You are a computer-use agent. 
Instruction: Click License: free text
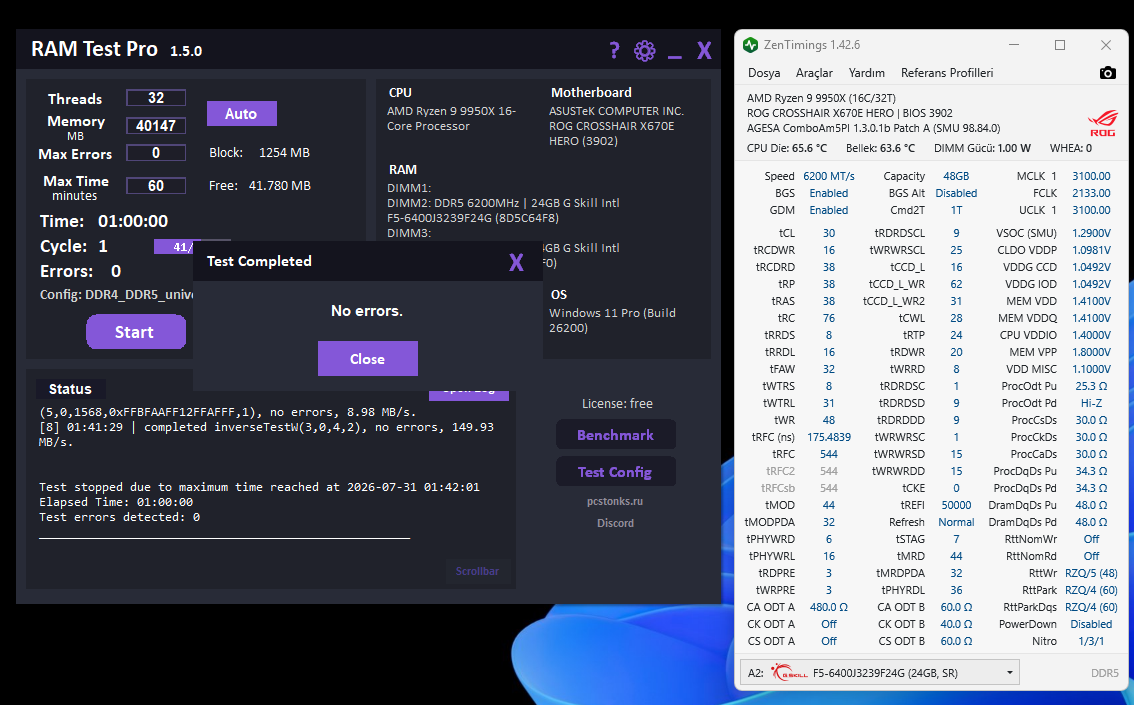tap(617, 403)
